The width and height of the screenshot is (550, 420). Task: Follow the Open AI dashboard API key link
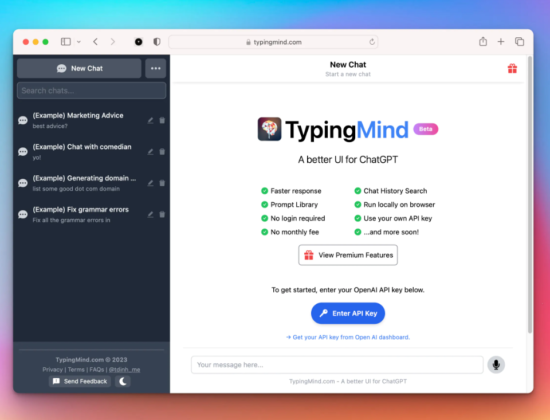(348, 337)
